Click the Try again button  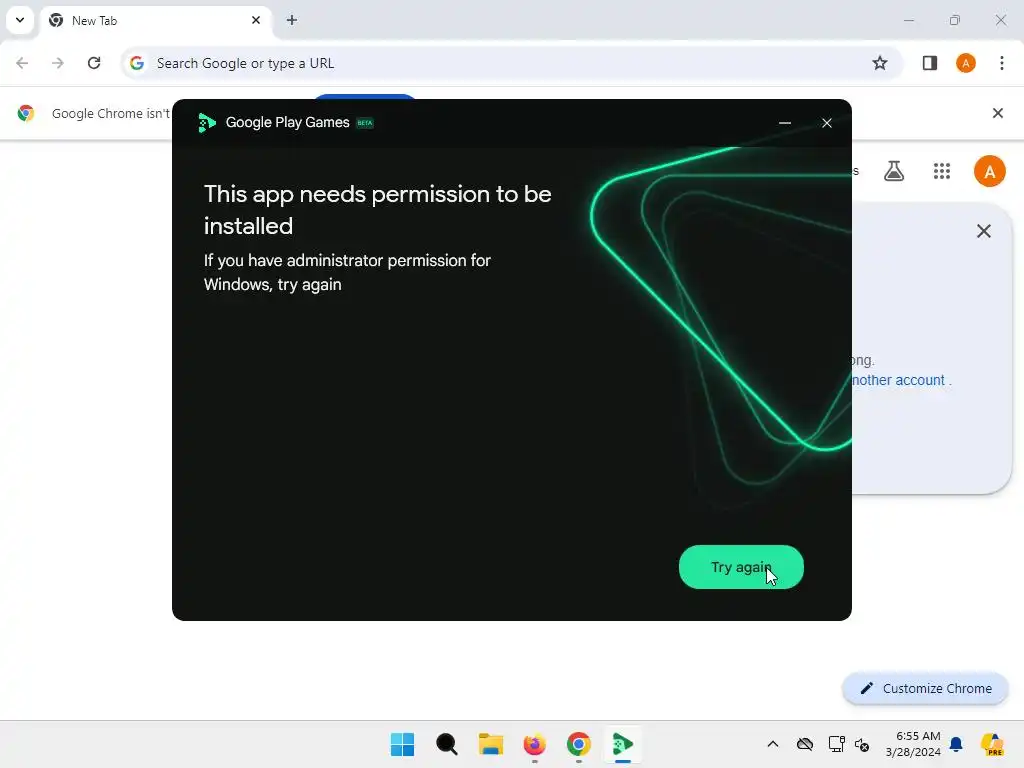point(741,567)
